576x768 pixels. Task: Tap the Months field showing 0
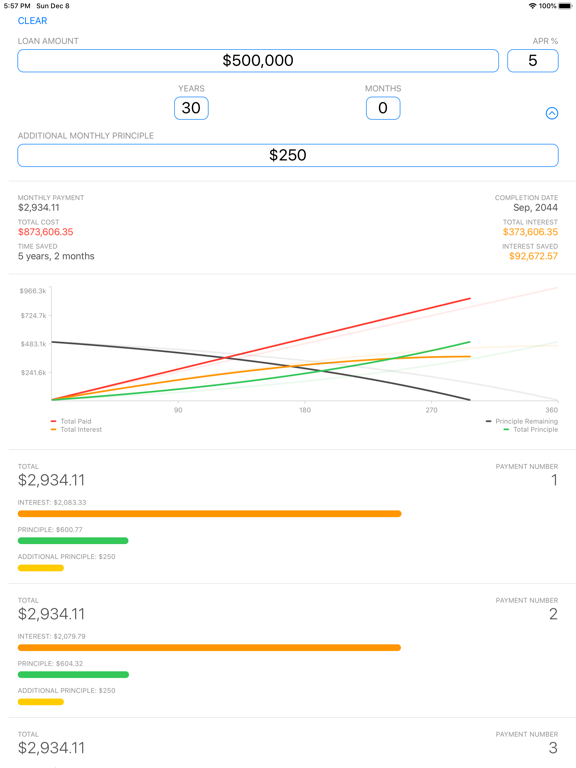[383, 108]
